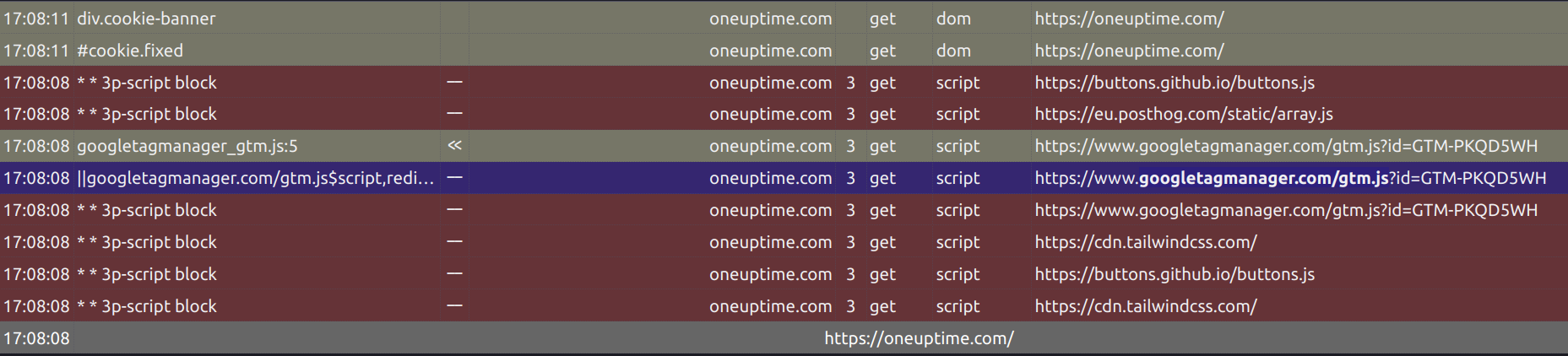Click the script type cell in the highlighted blue row
The height and width of the screenshot is (356, 1568).
pos(958,178)
